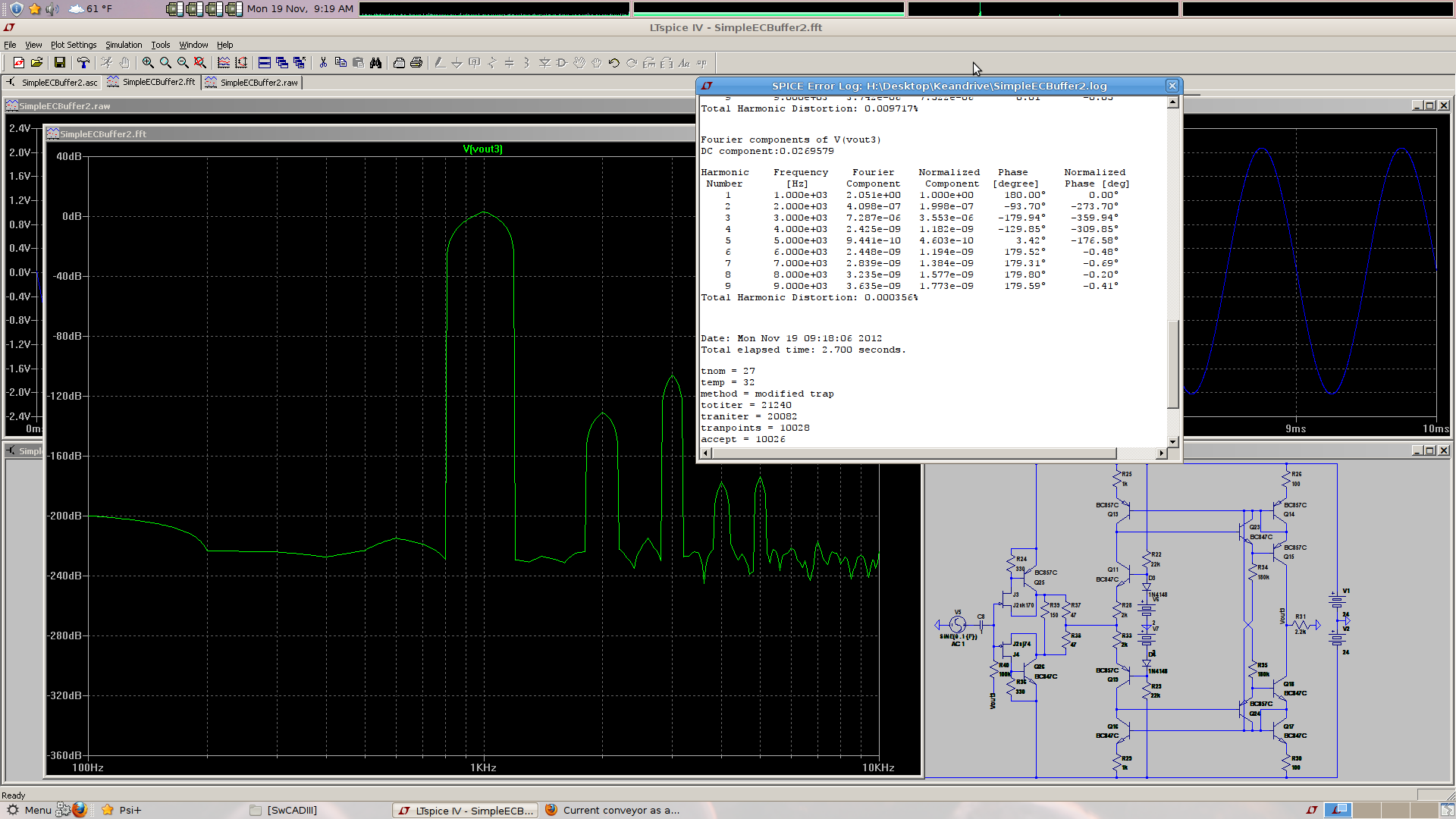
Task: Click the Place Resistor icon
Action: pyautogui.click(x=492, y=63)
